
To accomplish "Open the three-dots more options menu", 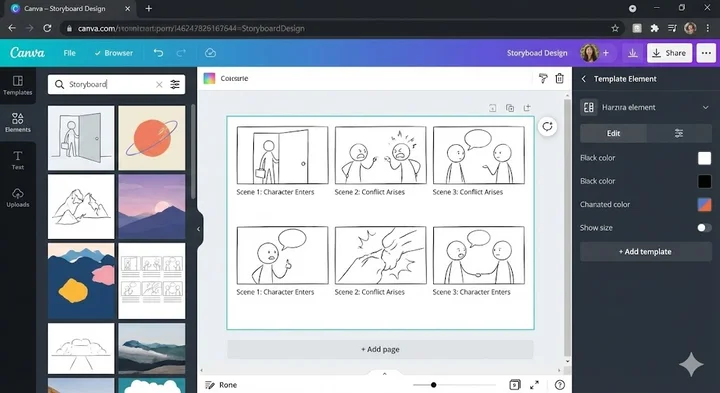I will pyautogui.click(x=706, y=53).
